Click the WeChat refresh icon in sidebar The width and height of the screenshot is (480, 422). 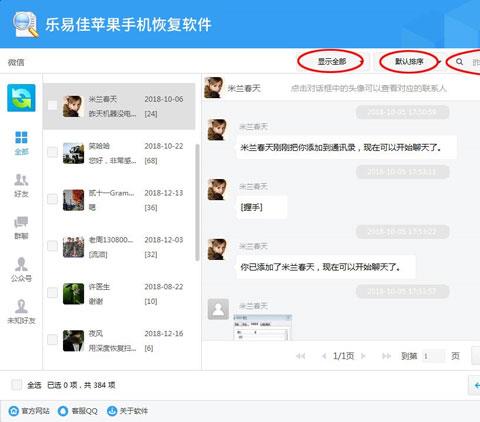pyautogui.click(x=21, y=98)
